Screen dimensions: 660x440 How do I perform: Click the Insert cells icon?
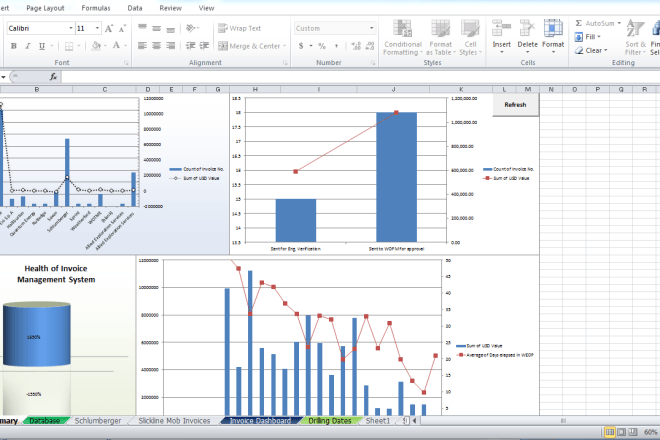click(x=501, y=29)
